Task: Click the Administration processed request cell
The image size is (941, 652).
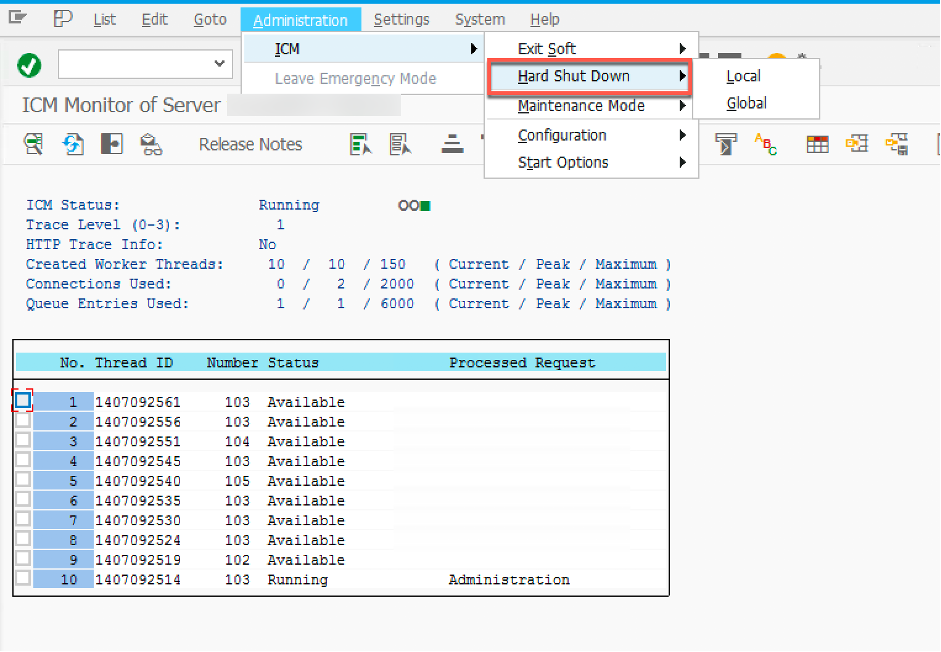Action: click(x=509, y=580)
